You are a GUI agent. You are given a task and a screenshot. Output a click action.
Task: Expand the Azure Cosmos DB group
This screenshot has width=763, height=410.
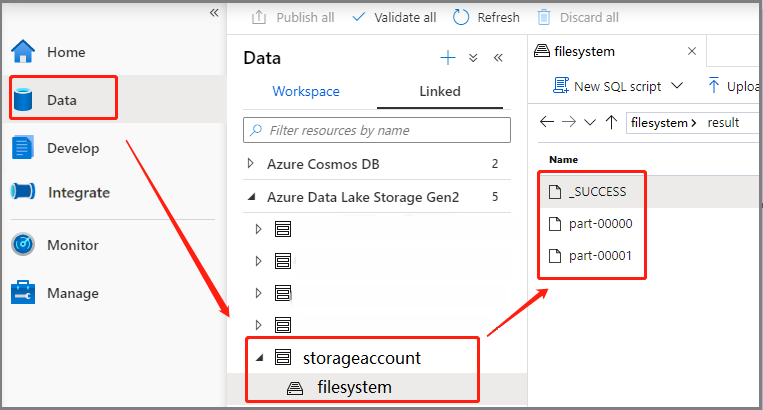pyautogui.click(x=251, y=163)
